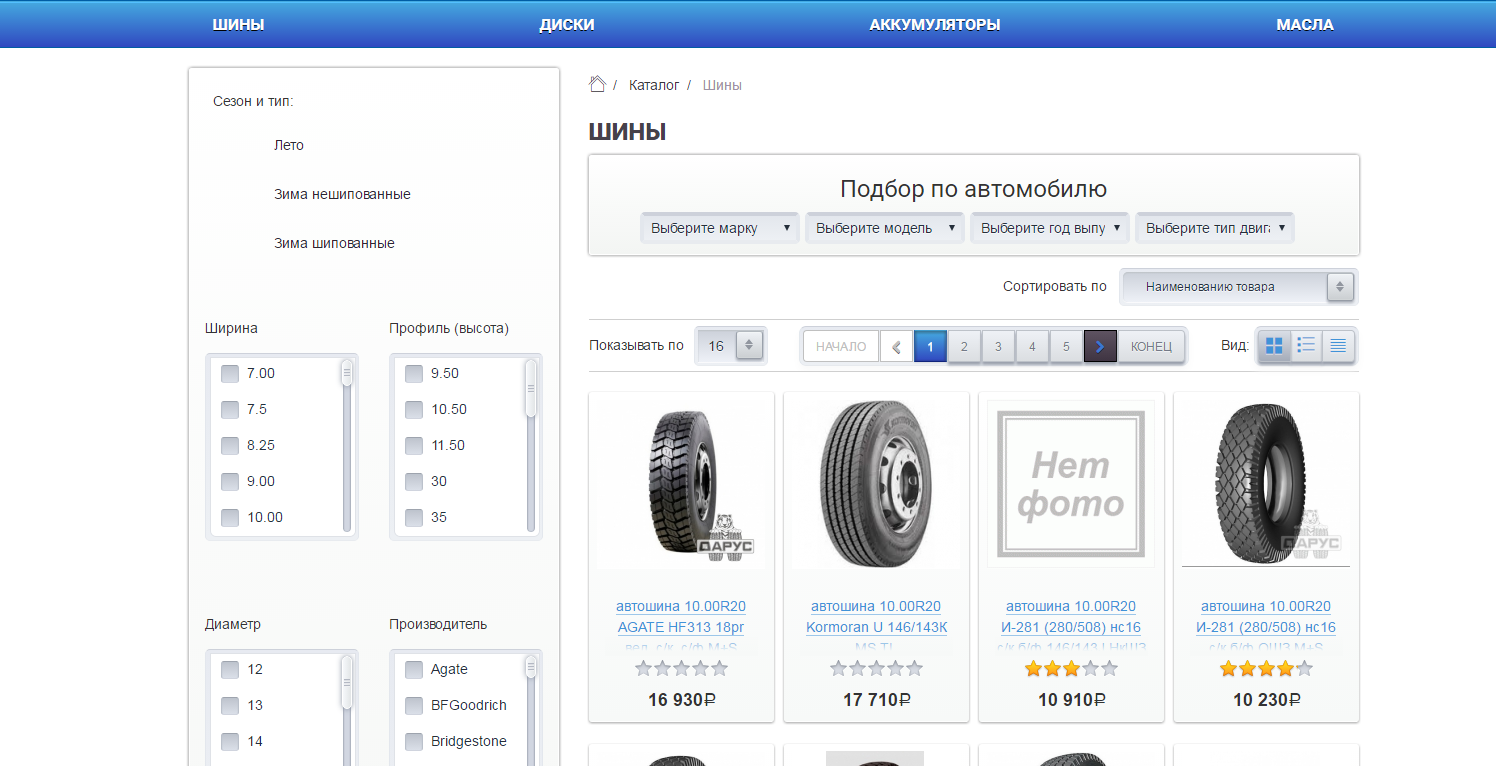Go to the home page via house icon

click(597, 85)
